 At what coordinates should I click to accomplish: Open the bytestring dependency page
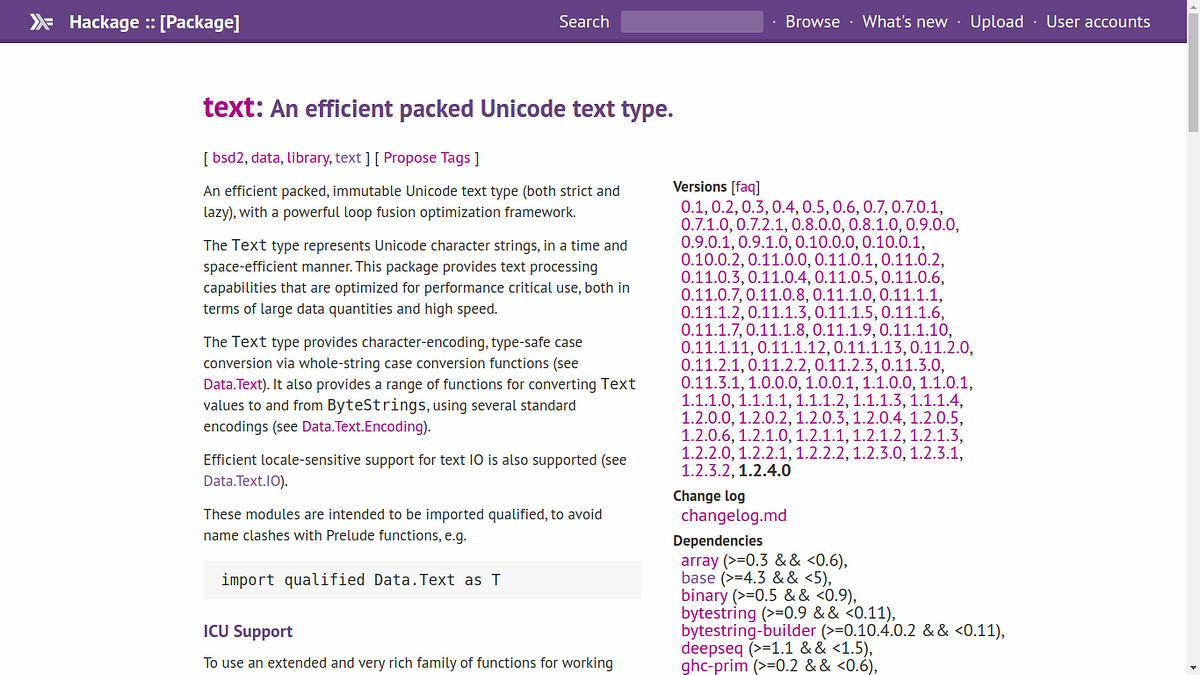click(x=718, y=613)
